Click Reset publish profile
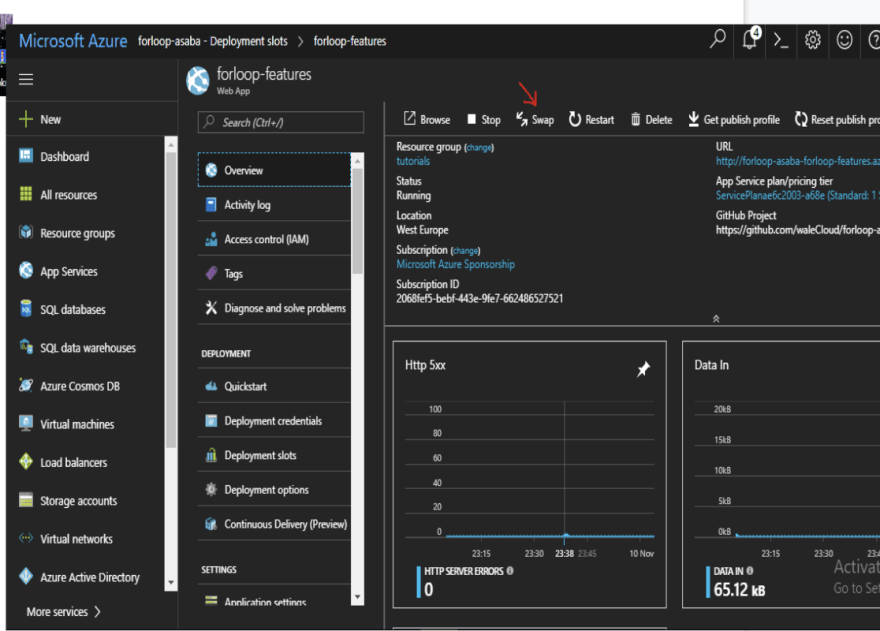Viewport: 880px width, 631px height. tap(837, 120)
